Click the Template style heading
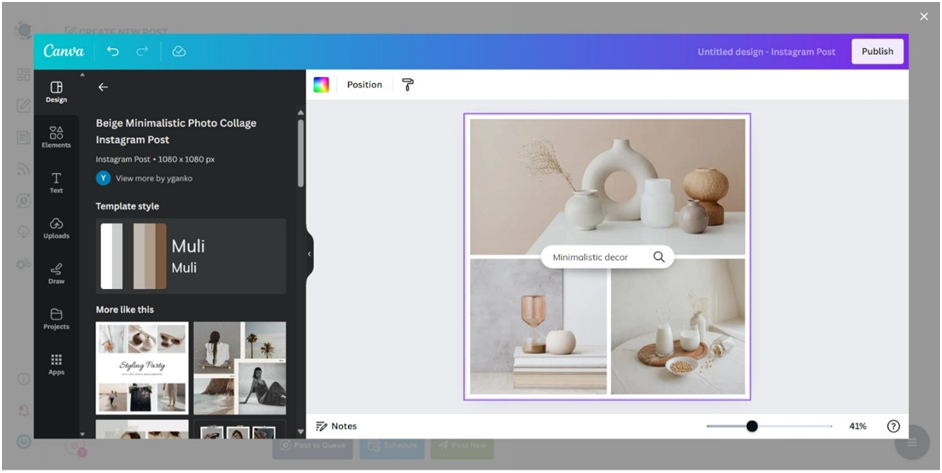 pos(127,206)
